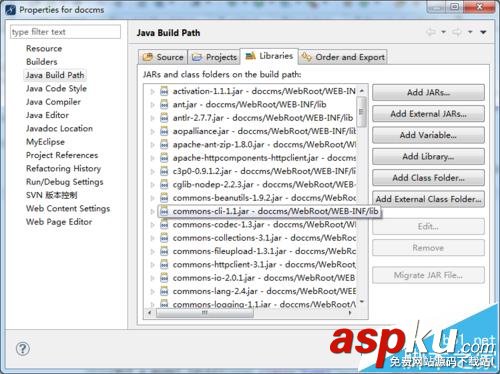Open help with the question mark icon
This screenshot has height=374, width=500.
[x=23, y=349]
